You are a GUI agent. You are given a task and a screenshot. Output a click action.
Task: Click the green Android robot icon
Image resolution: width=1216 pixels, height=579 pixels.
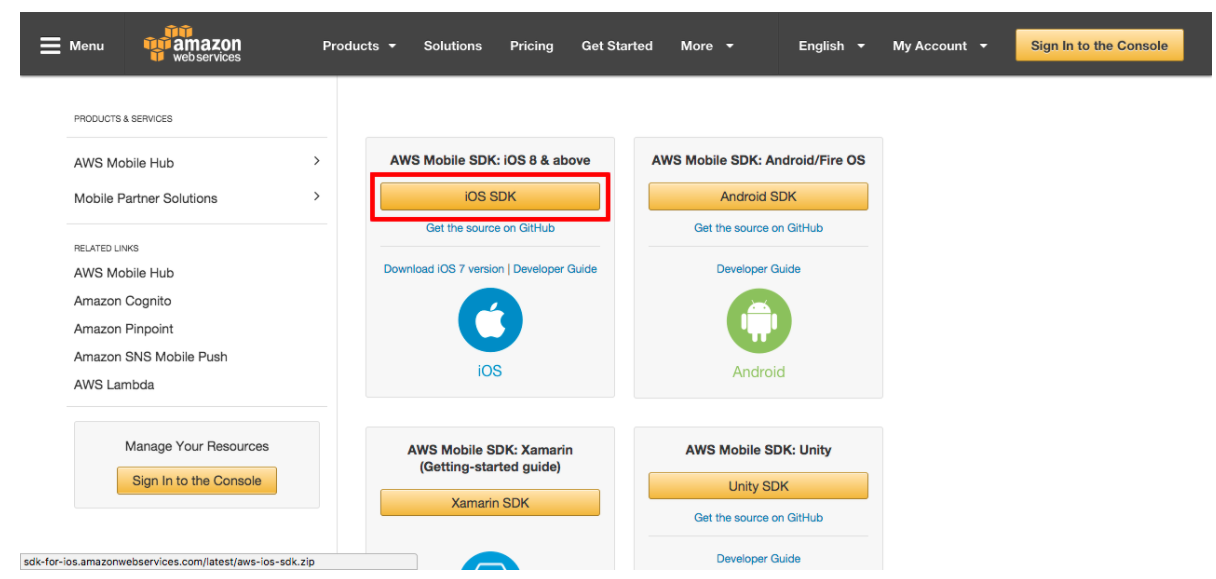click(758, 321)
